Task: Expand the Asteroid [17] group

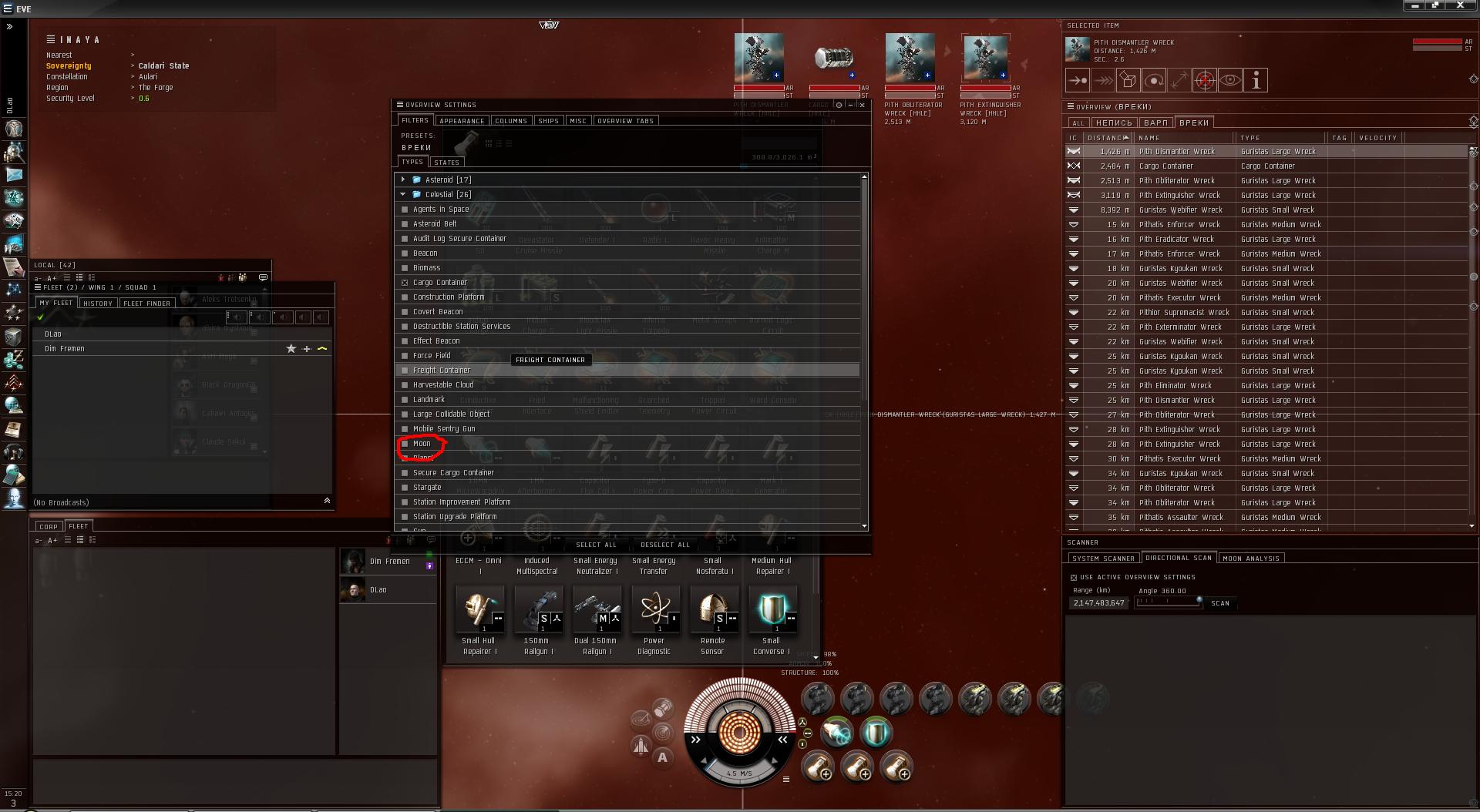Action: click(403, 180)
